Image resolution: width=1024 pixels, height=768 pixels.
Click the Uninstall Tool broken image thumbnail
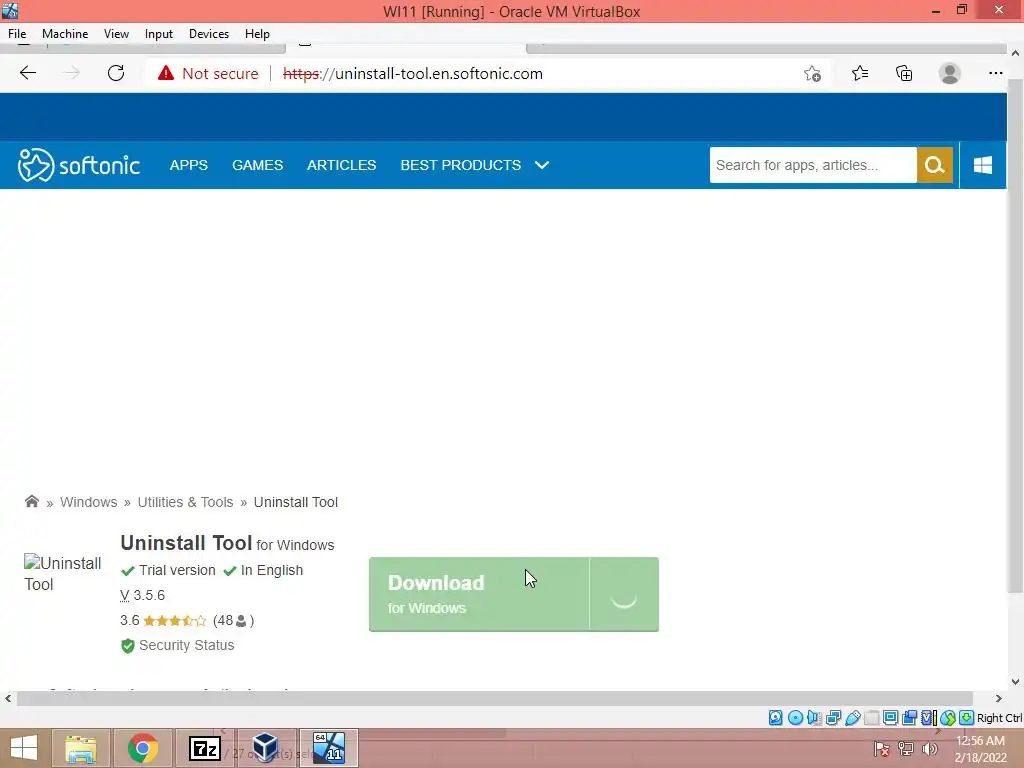63,573
